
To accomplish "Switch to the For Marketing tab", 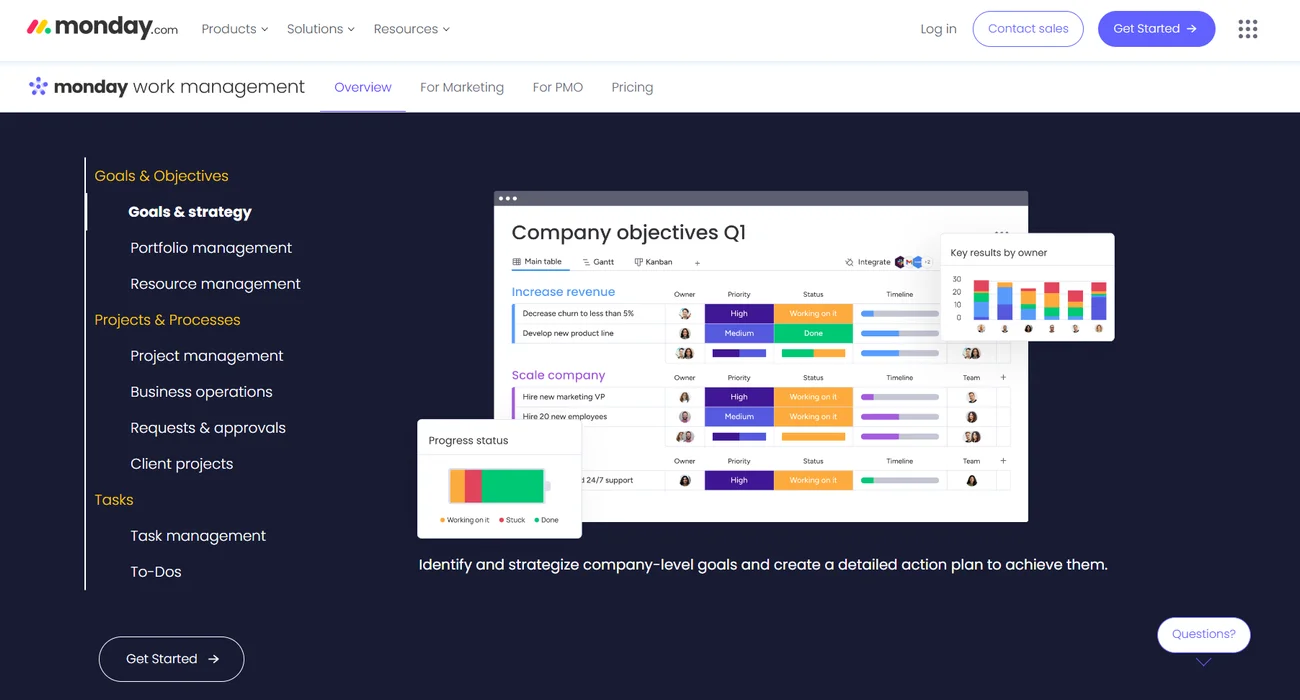I will (x=462, y=87).
